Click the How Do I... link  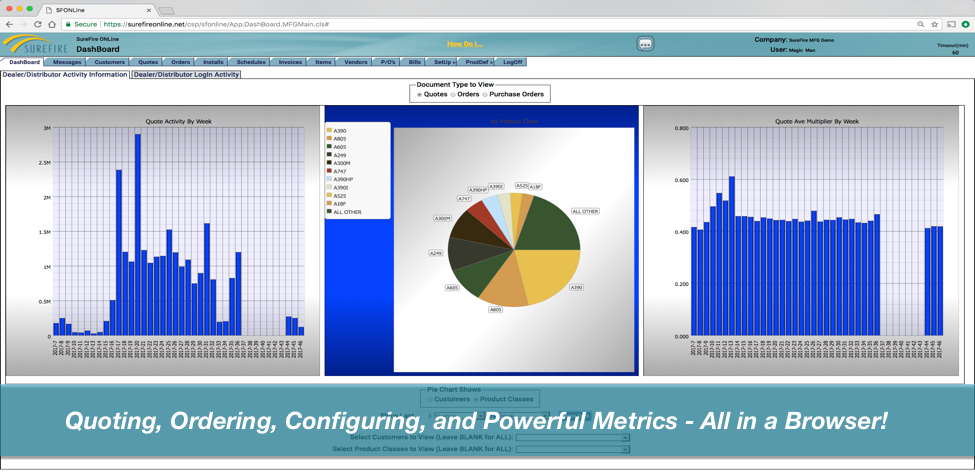pos(464,44)
